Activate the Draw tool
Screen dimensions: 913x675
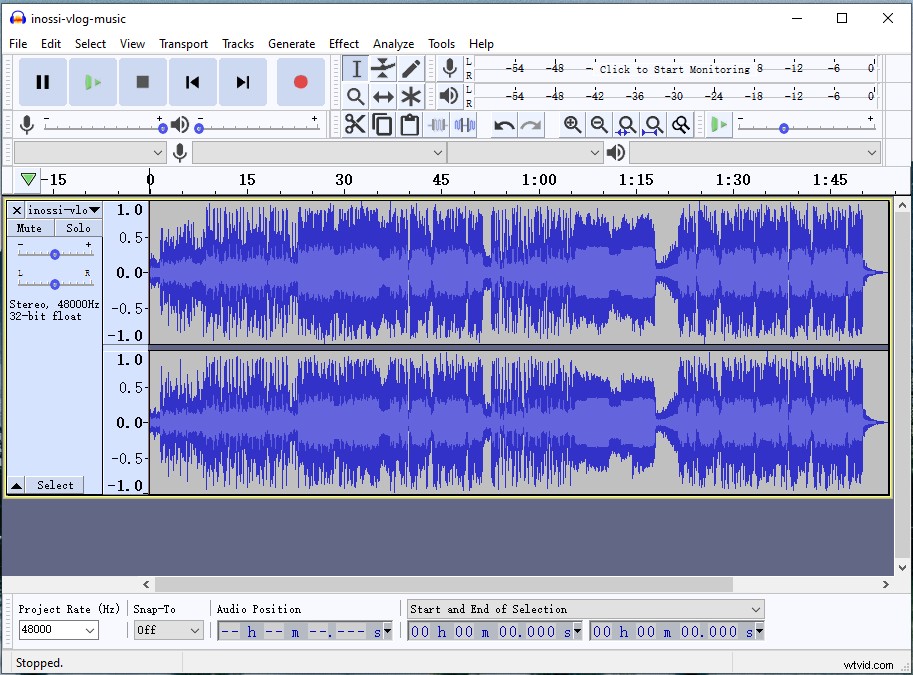pyautogui.click(x=409, y=68)
